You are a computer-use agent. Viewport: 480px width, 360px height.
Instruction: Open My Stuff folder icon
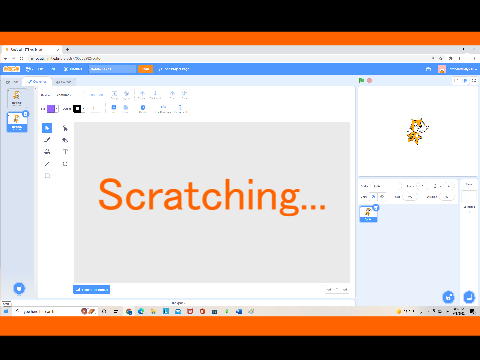pyautogui.click(x=429, y=69)
